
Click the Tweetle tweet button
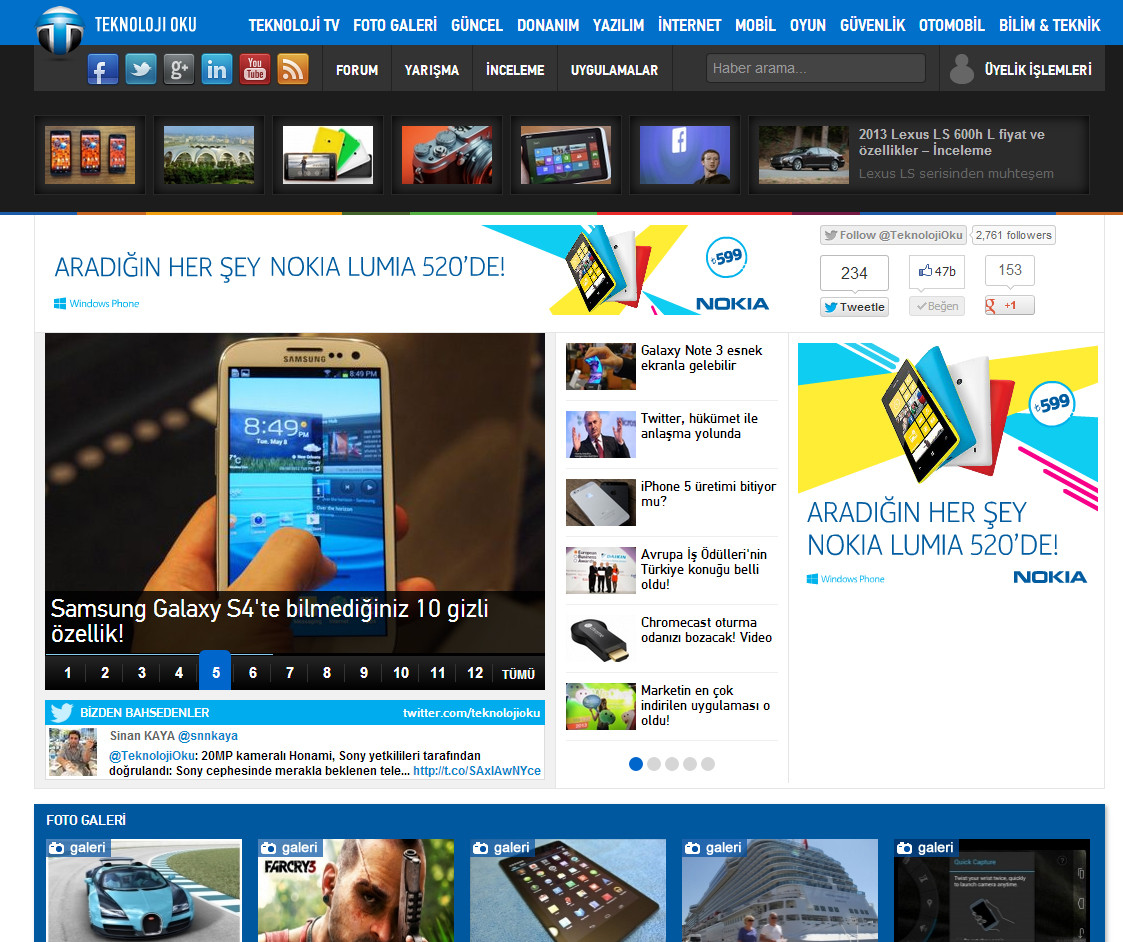pyautogui.click(x=854, y=307)
